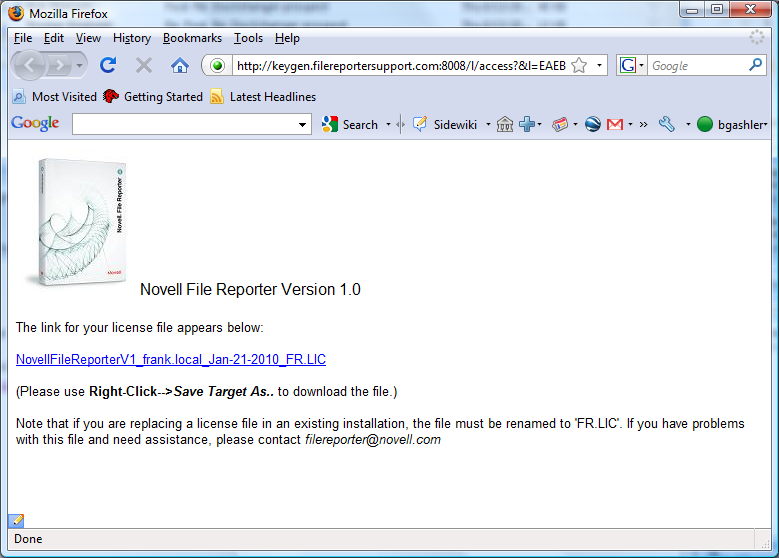Open the History menu
The image size is (779, 558).
(x=132, y=38)
